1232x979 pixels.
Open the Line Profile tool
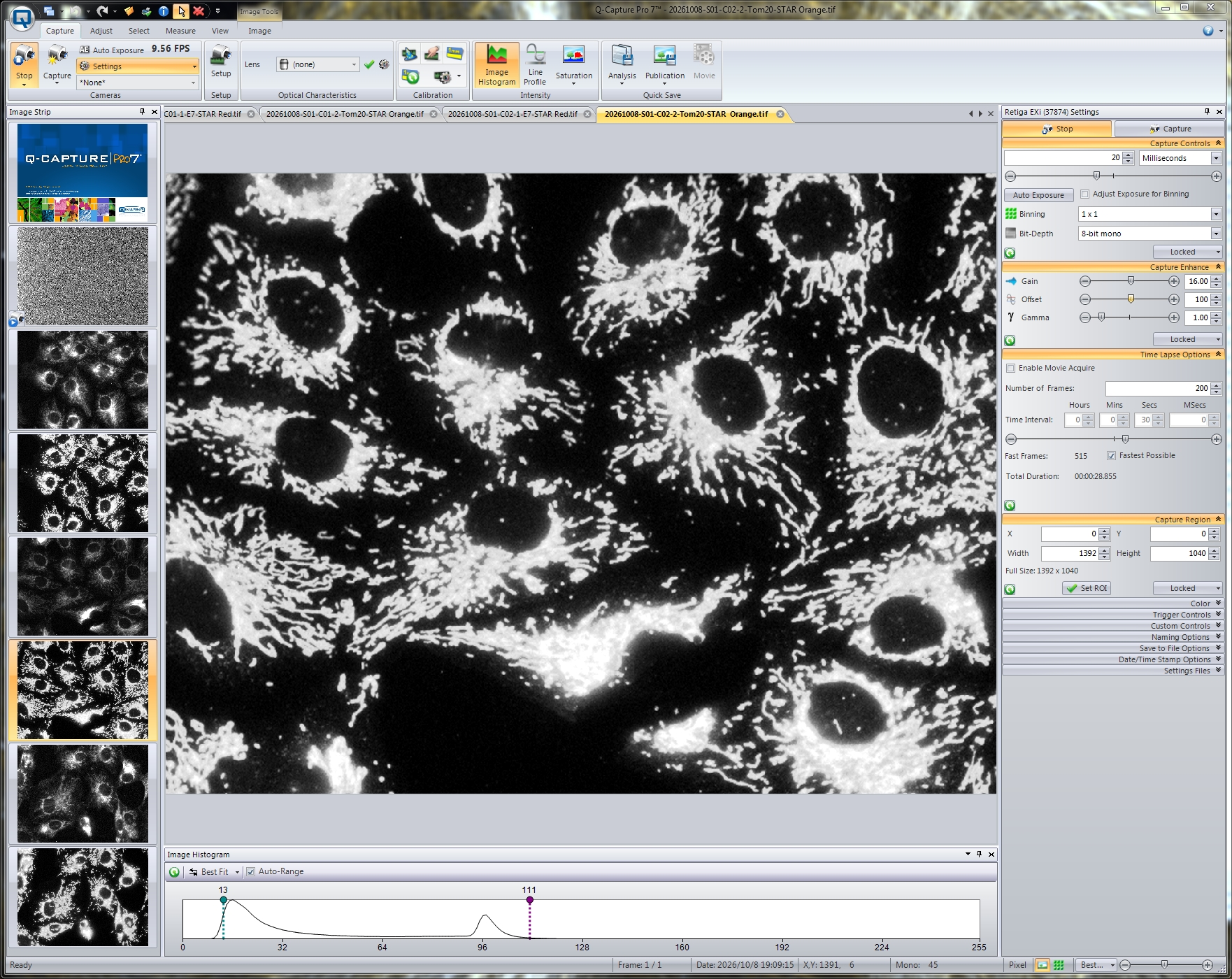(x=535, y=64)
